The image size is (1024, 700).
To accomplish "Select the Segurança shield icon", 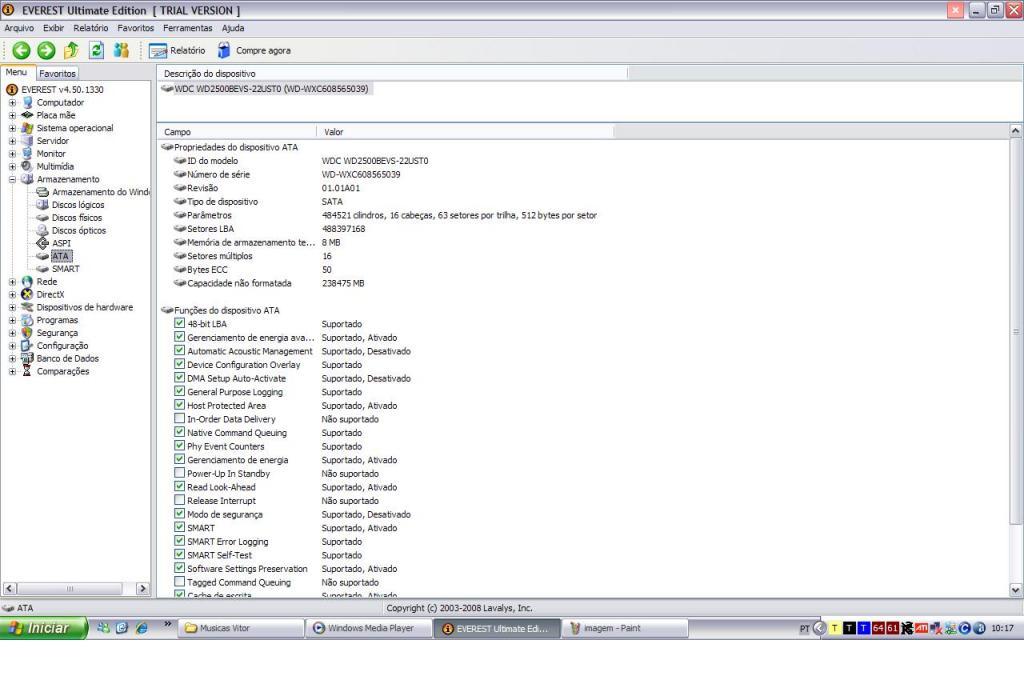I will point(27,333).
